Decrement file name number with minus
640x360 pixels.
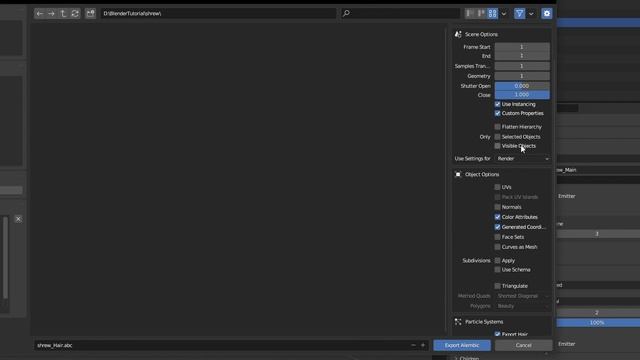[x=413, y=345]
